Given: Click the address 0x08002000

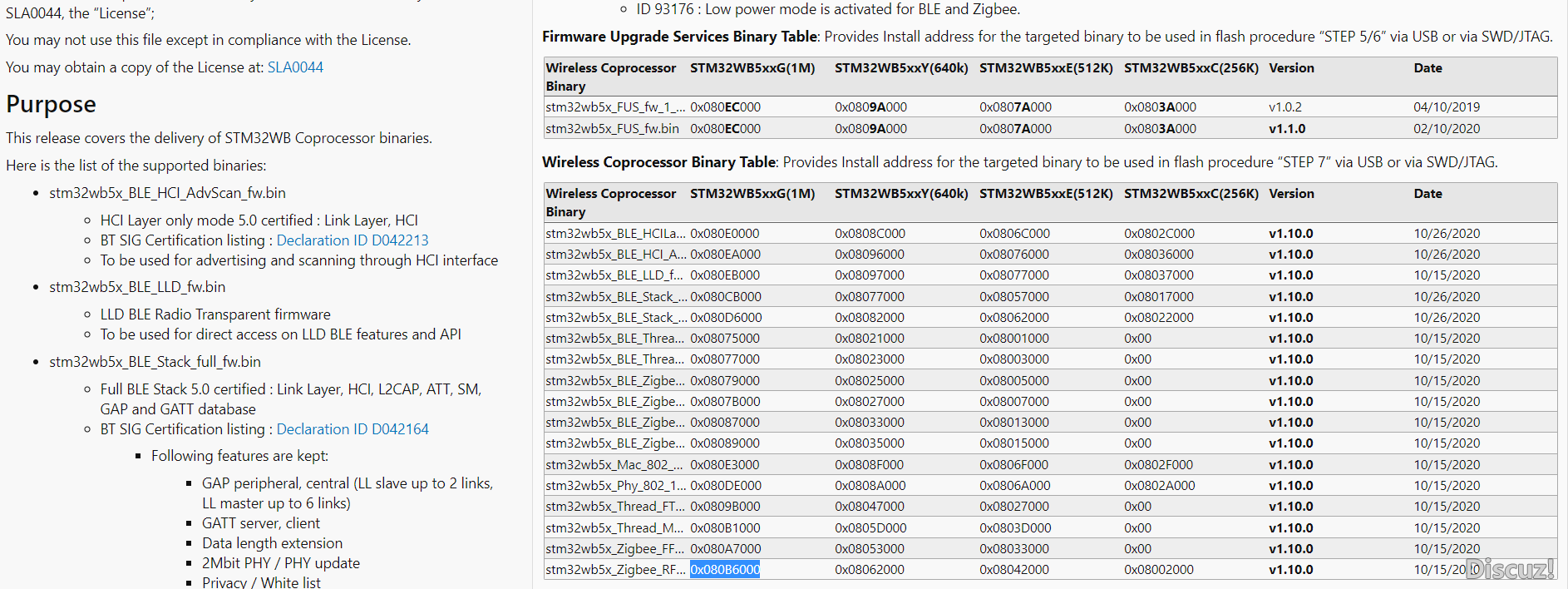Looking at the screenshot, I should pos(1159,570).
